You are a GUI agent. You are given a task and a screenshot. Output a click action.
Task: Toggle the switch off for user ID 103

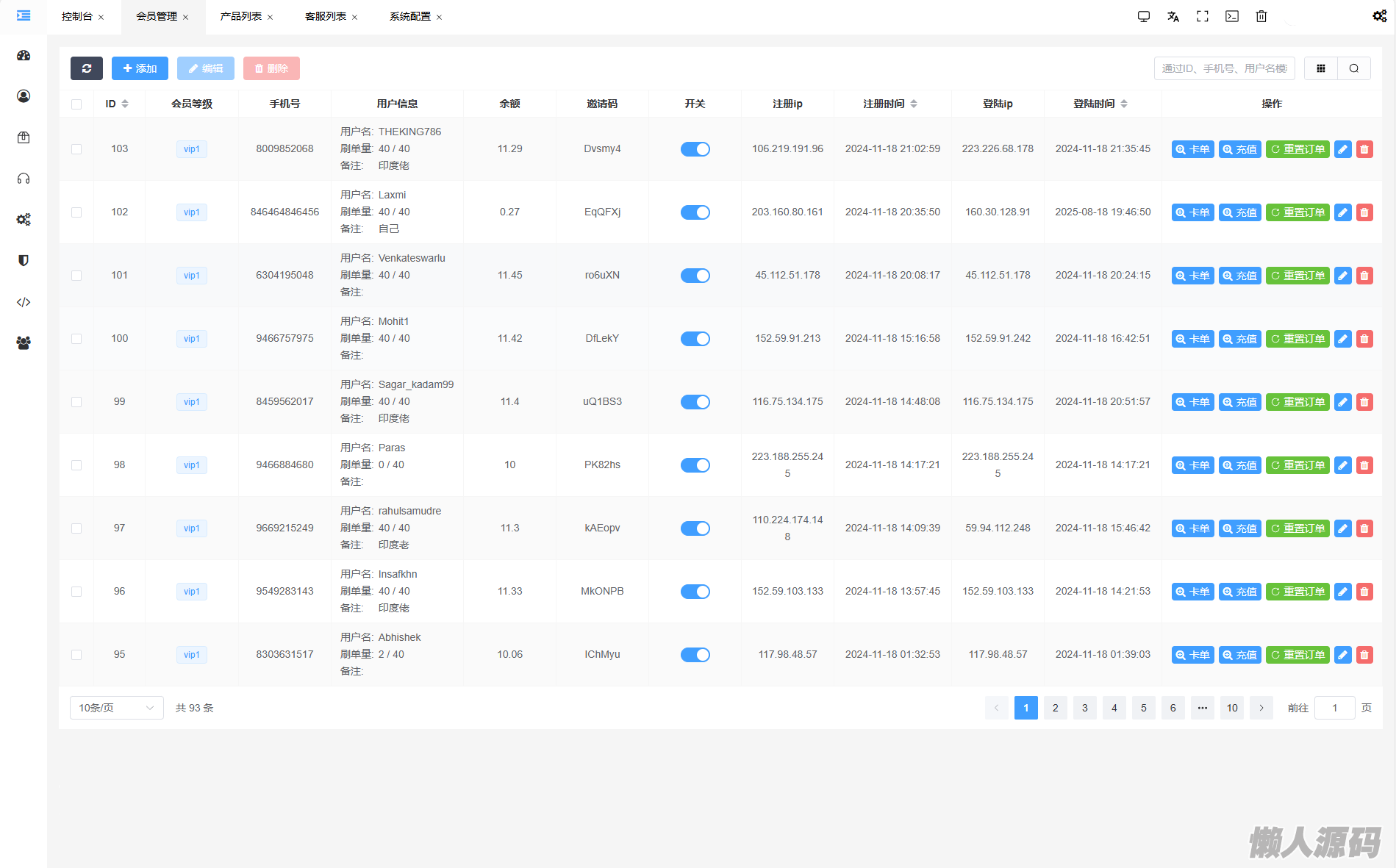coord(695,149)
